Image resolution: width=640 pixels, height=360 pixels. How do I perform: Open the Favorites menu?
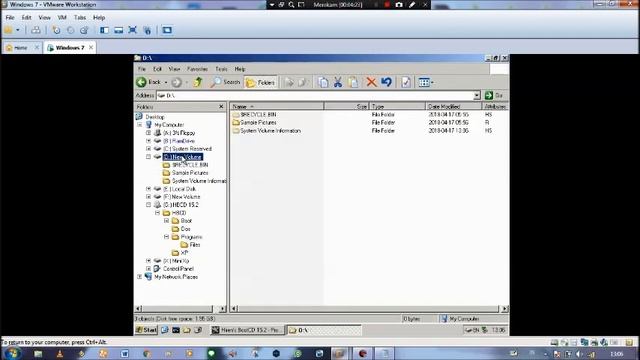click(197, 69)
